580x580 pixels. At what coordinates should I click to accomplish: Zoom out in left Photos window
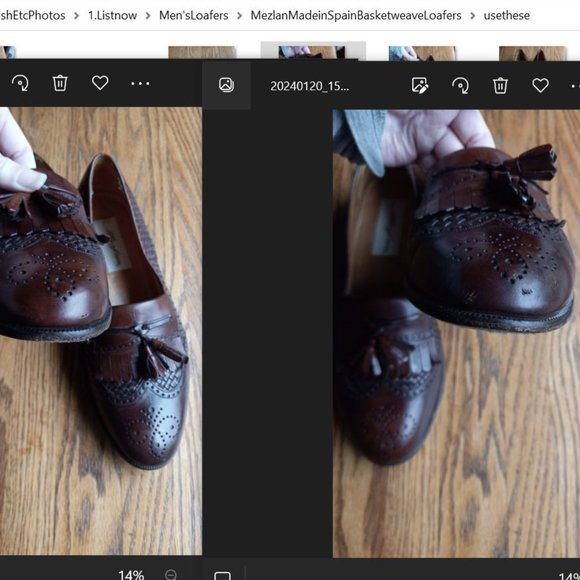click(171, 574)
